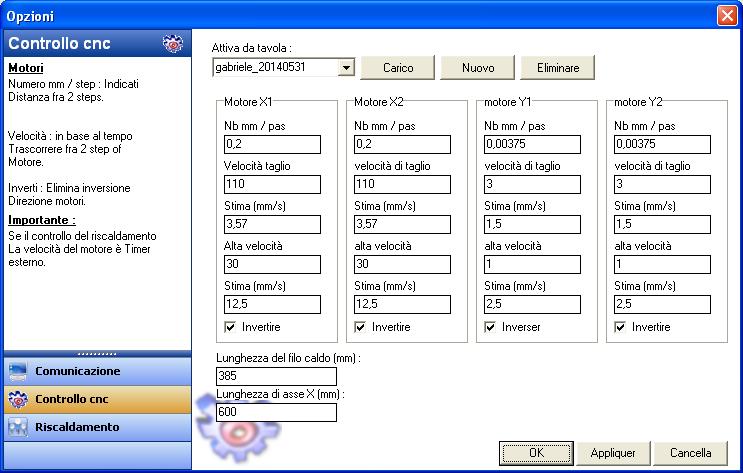
Task: Confirm settings with the OK button
Action: 535,453
